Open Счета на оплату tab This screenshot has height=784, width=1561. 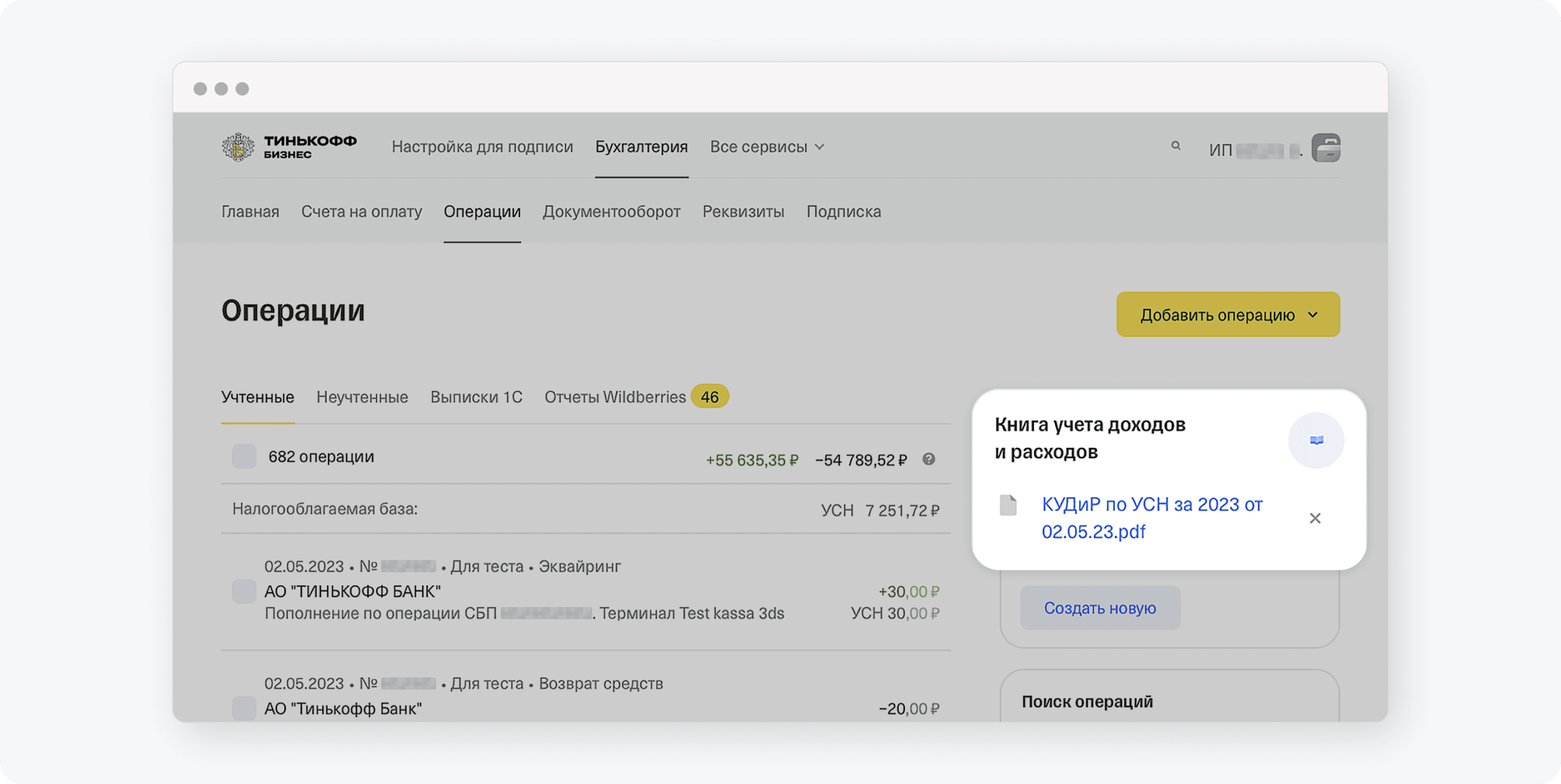(x=361, y=211)
